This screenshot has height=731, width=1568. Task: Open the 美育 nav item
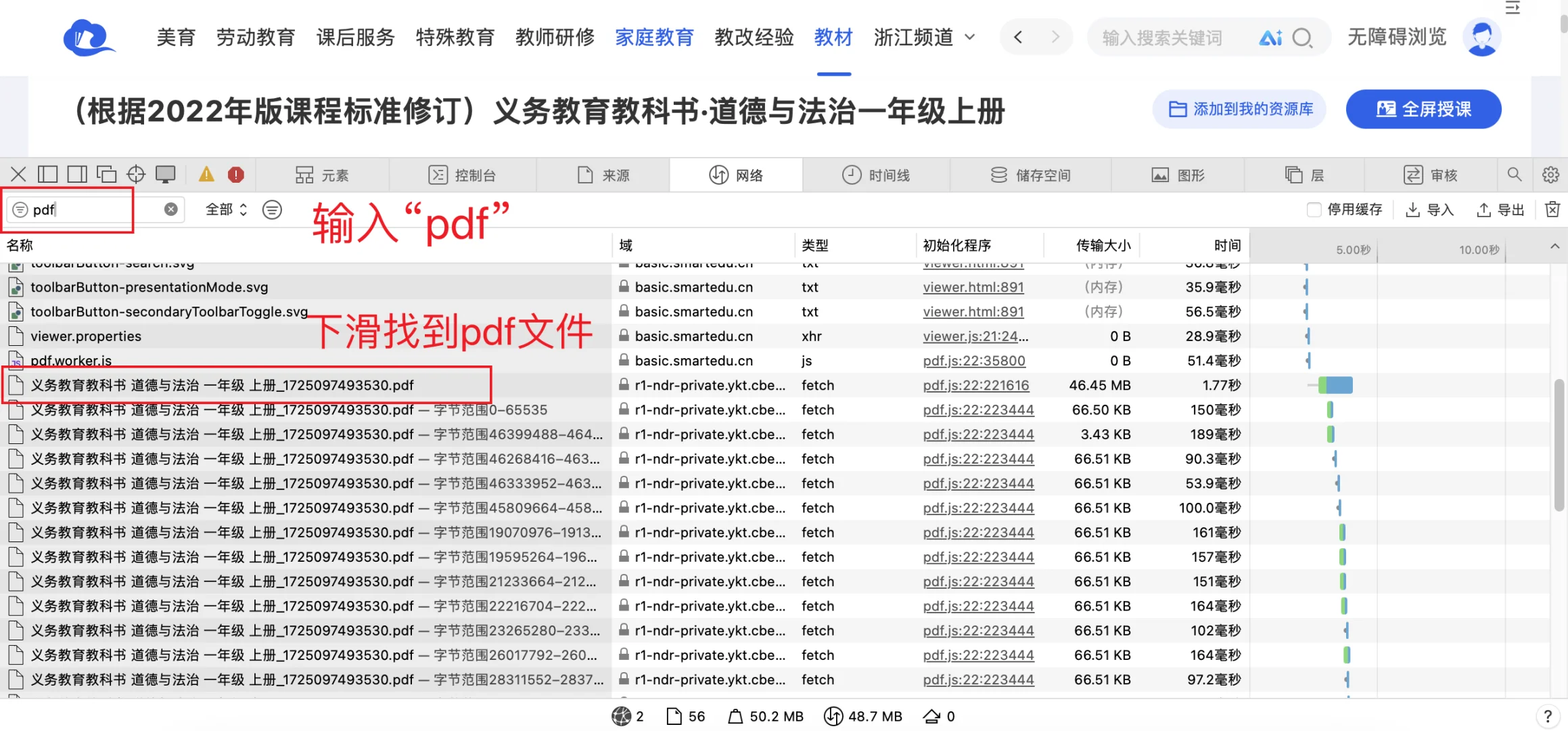176,37
